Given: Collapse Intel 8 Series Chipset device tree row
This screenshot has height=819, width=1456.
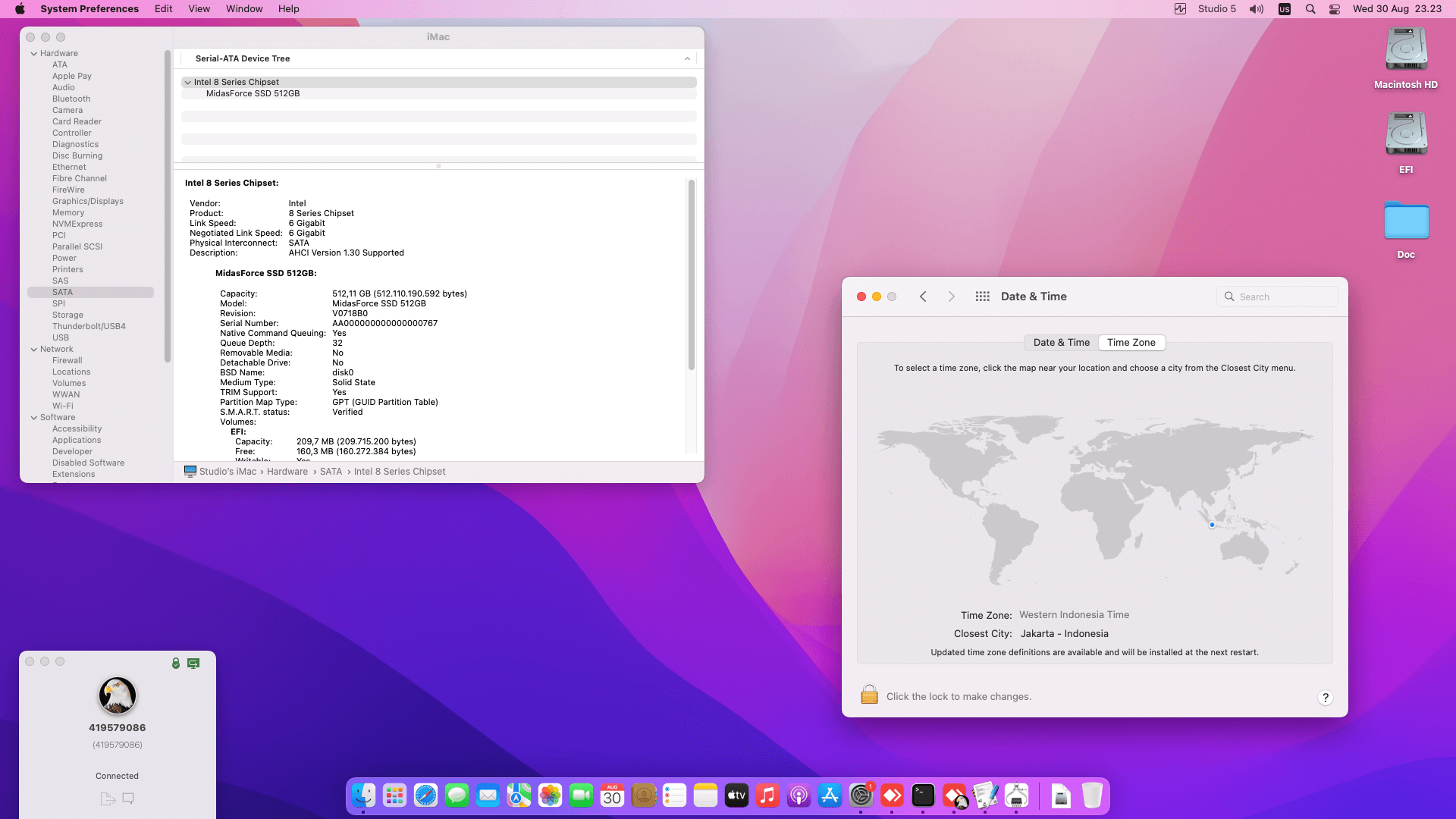Looking at the screenshot, I should coord(187,83).
